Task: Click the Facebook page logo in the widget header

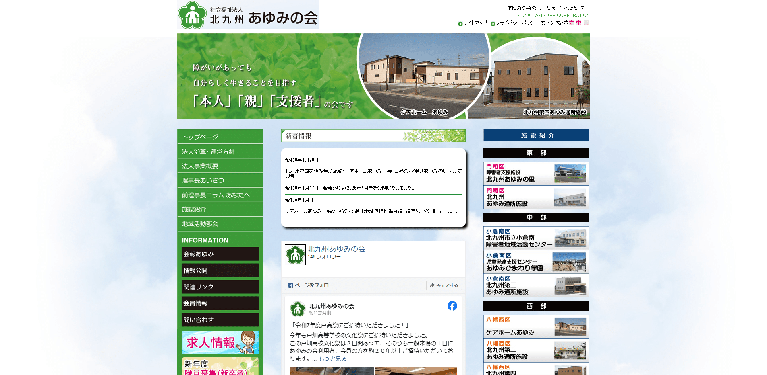Action: [295, 254]
